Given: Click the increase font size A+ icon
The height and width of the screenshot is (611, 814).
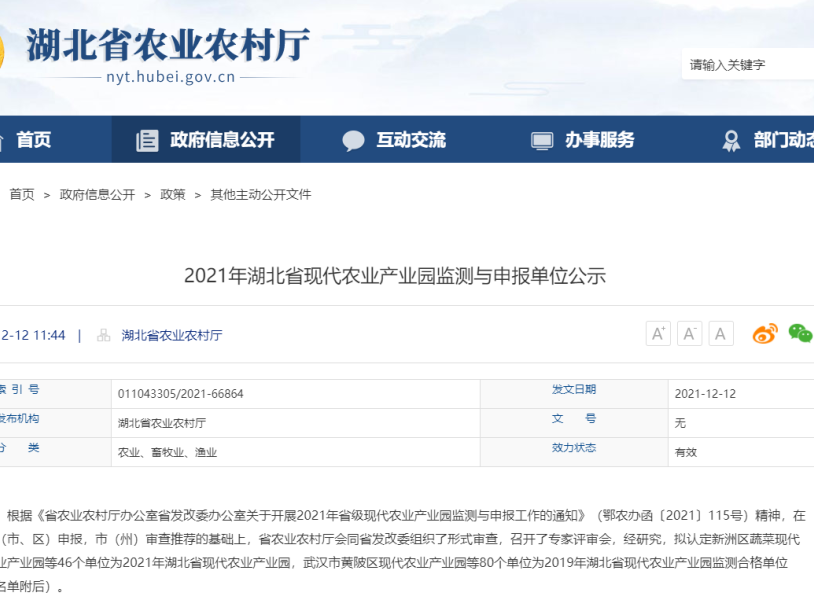Looking at the screenshot, I should pyautogui.click(x=658, y=334).
